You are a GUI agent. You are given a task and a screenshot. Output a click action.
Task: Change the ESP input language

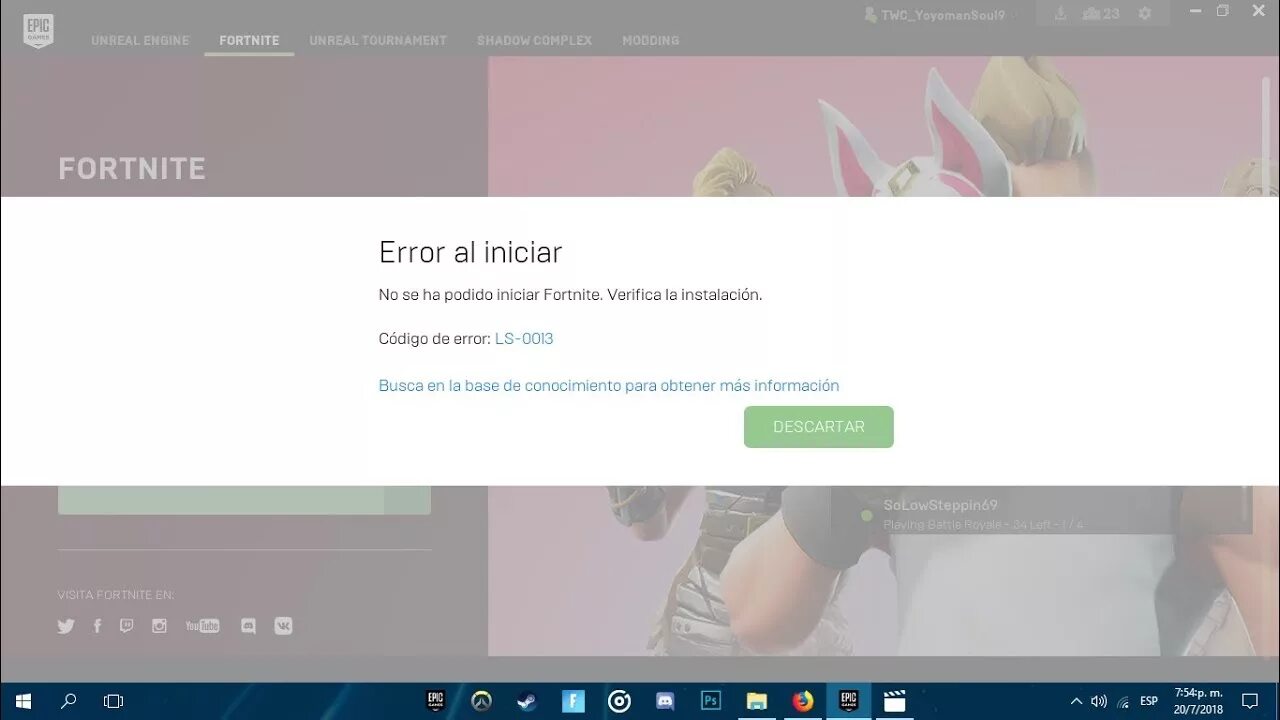1149,701
